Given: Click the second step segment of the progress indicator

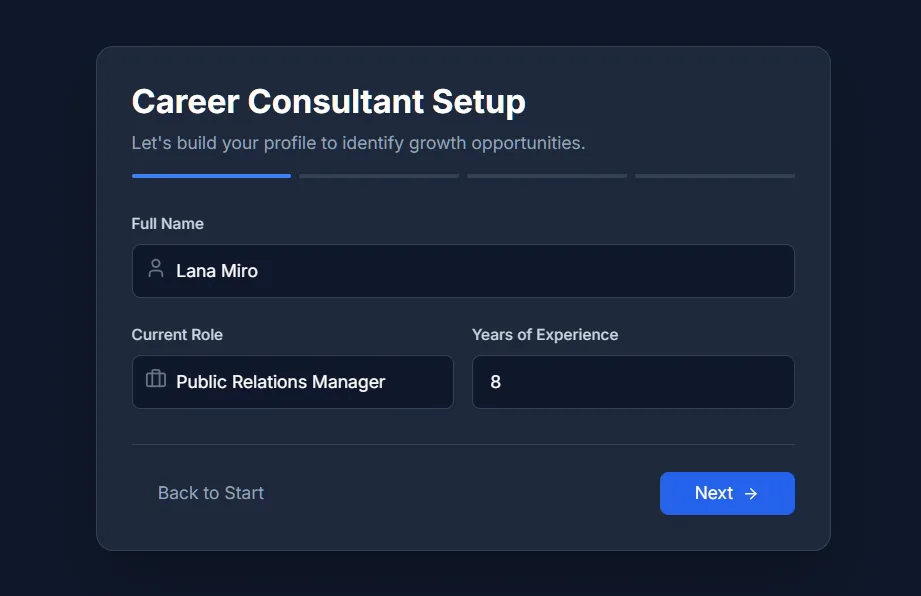Looking at the screenshot, I should [378, 175].
